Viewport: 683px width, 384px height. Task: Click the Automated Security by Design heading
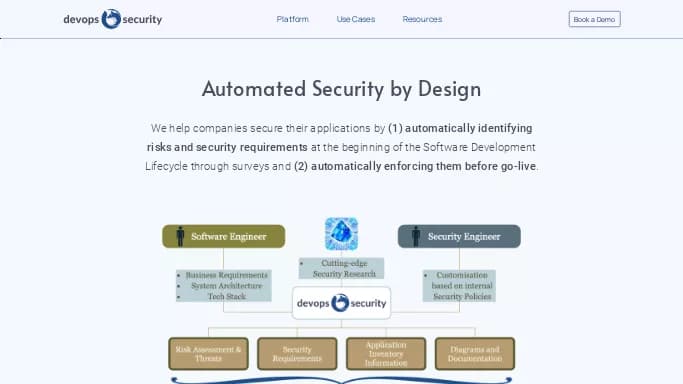click(x=342, y=89)
